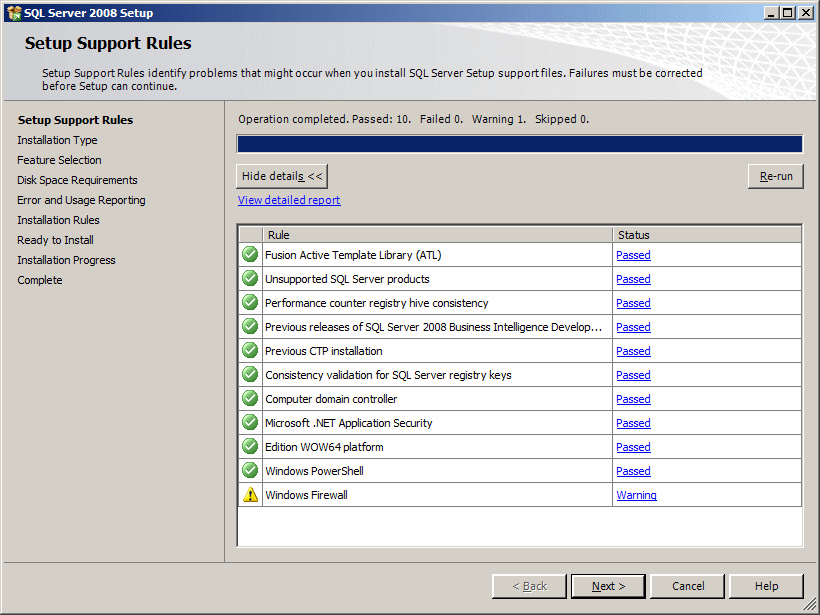Viewport: 820px width, 615px height.
Task: Open Passed link for Consistency validation row
Action: tap(633, 375)
